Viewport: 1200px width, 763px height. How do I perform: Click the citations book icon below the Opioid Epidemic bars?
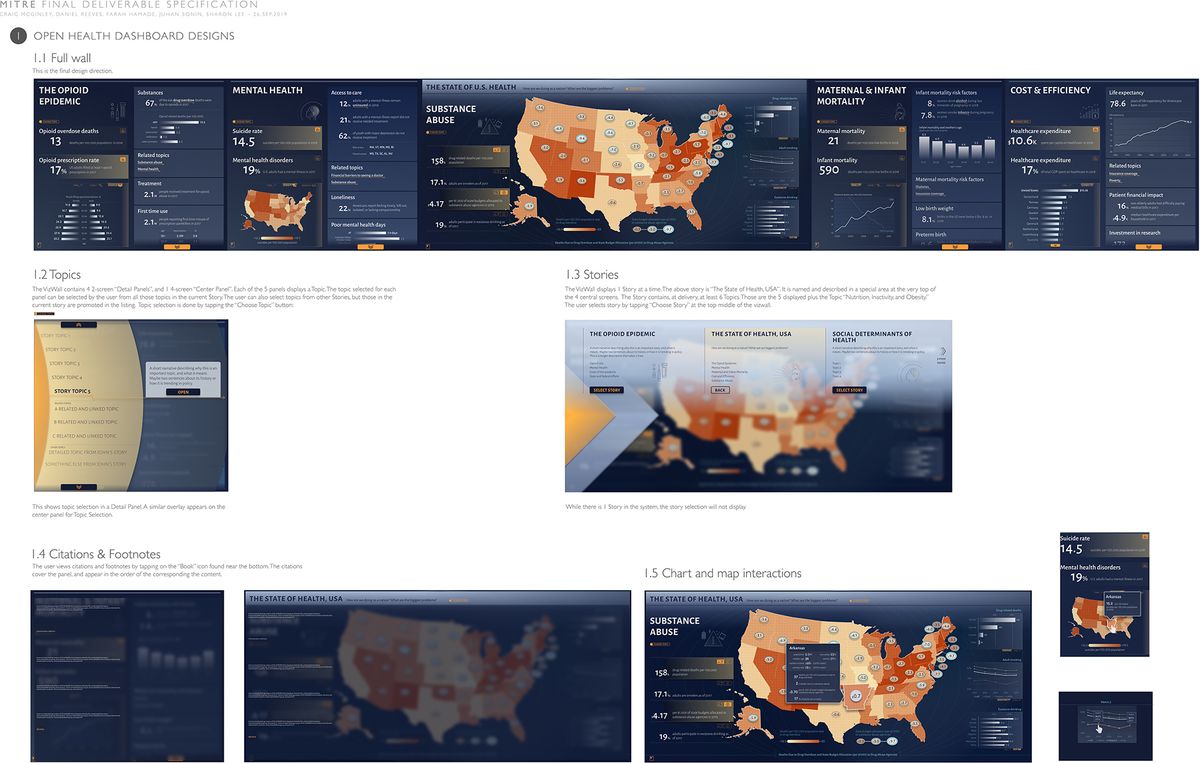click(39, 245)
